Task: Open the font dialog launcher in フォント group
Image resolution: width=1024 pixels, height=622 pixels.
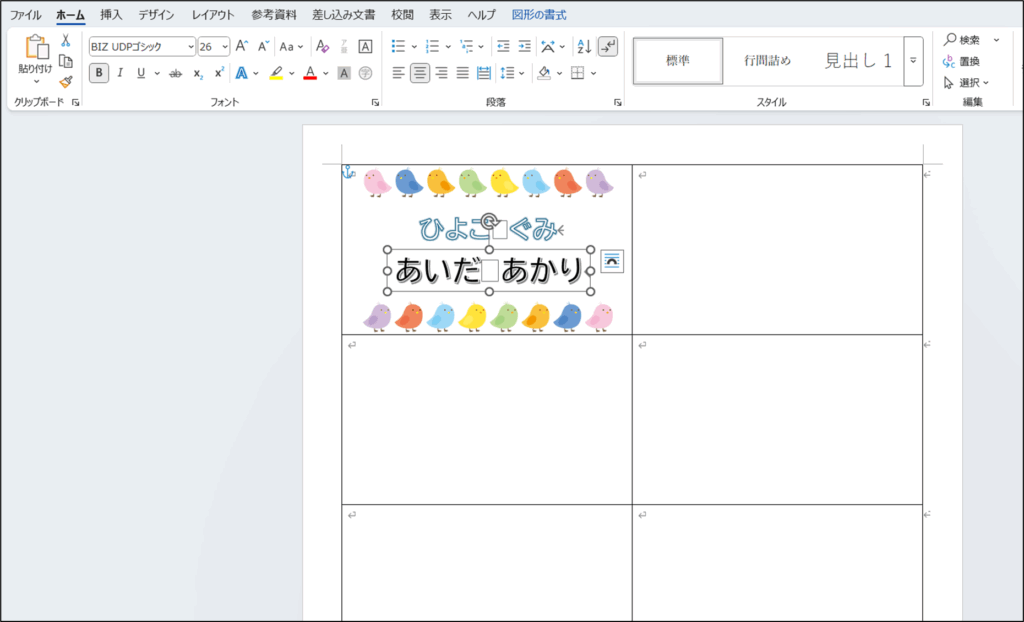Action: point(375,103)
